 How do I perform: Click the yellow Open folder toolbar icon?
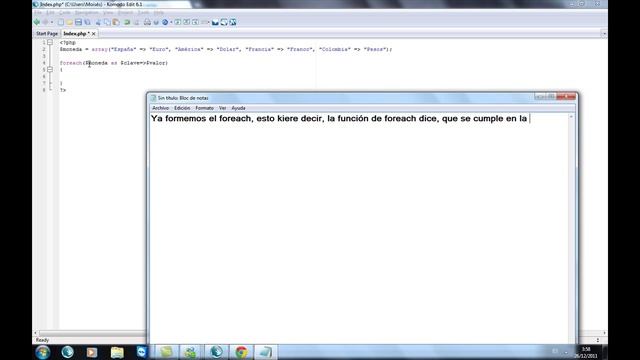(69, 22)
